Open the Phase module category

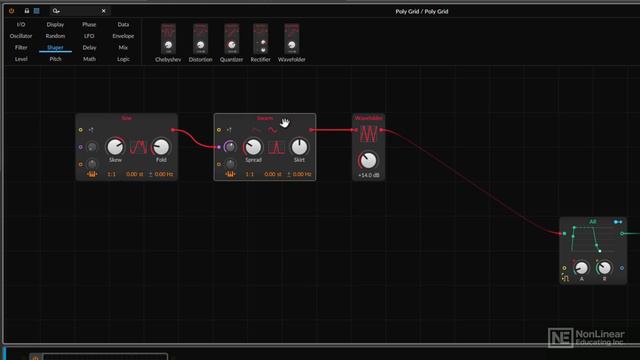coord(89,24)
